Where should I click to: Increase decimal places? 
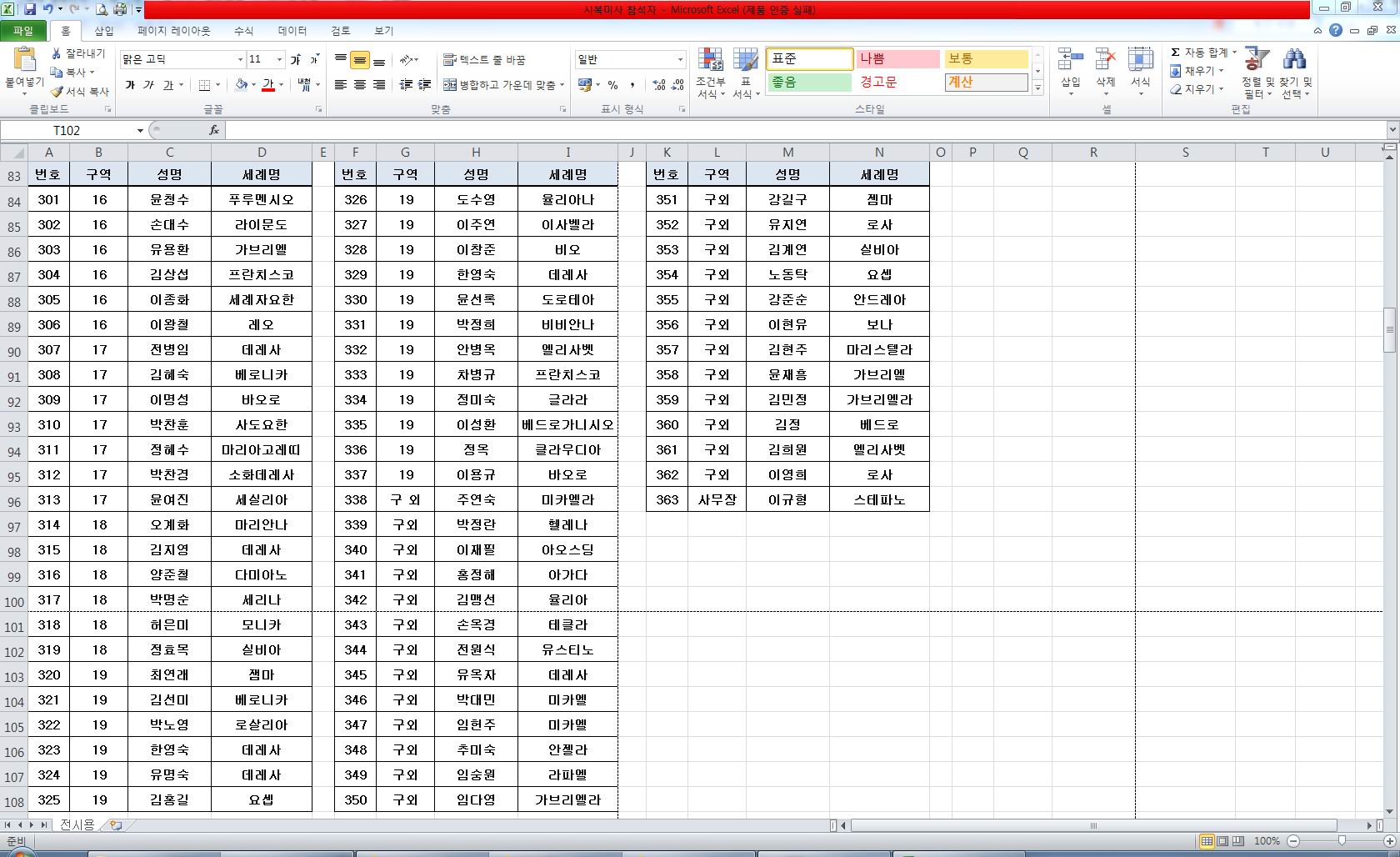(659, 85)
